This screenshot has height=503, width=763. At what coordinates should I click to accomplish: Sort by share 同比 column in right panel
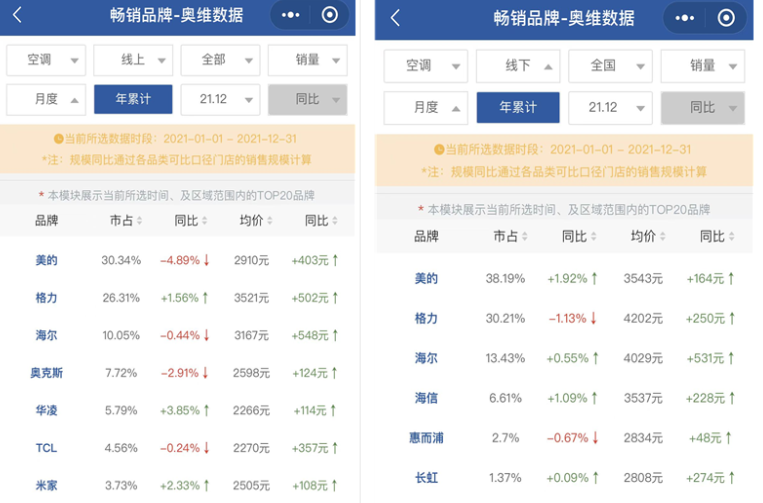tap(579, 236)
